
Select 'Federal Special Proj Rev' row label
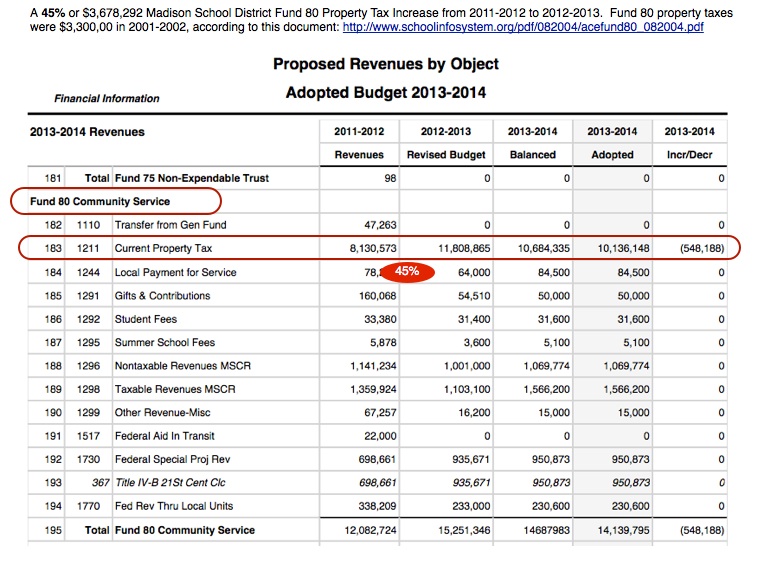172,460
